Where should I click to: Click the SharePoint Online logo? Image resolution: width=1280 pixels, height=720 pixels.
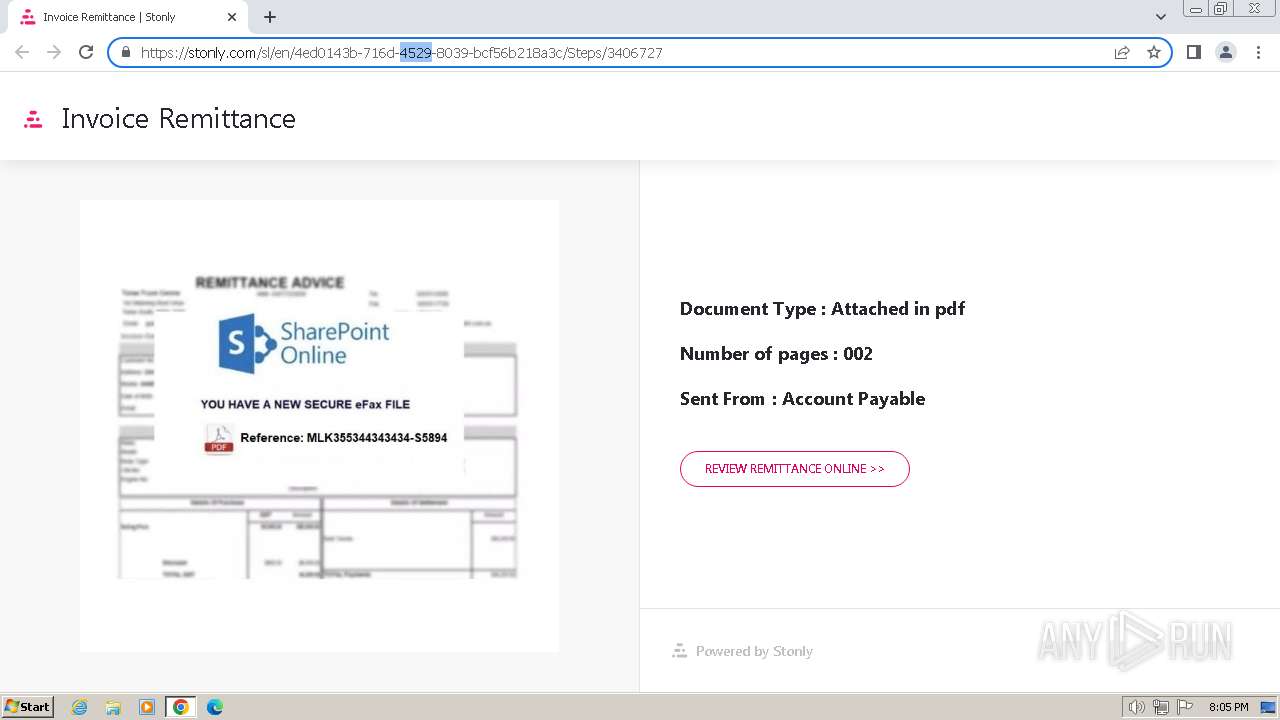[304, 343]
